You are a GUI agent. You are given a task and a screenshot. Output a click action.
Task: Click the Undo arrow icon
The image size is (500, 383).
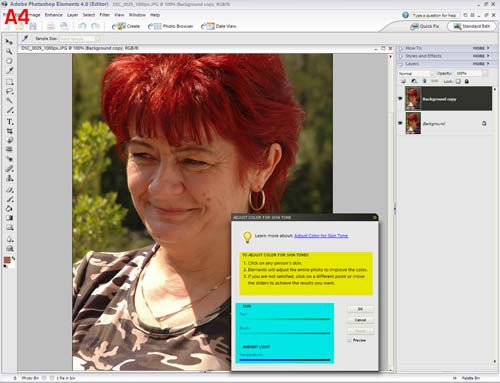click(x=82, y=26)
